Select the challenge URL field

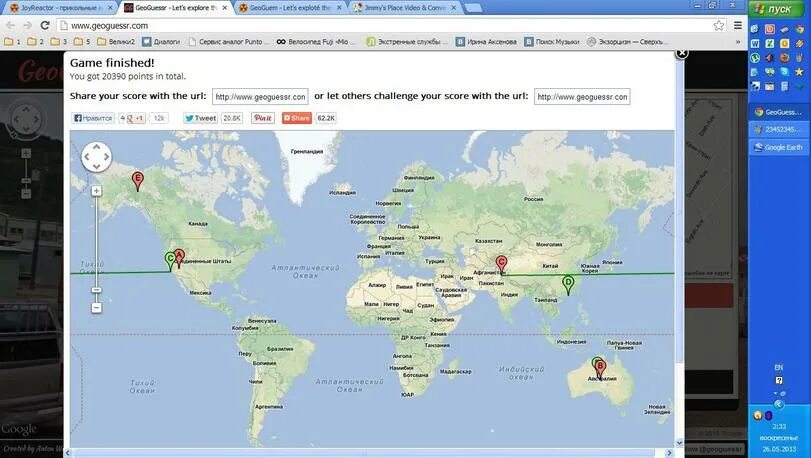pyautogui.click(x=582, y=97)
